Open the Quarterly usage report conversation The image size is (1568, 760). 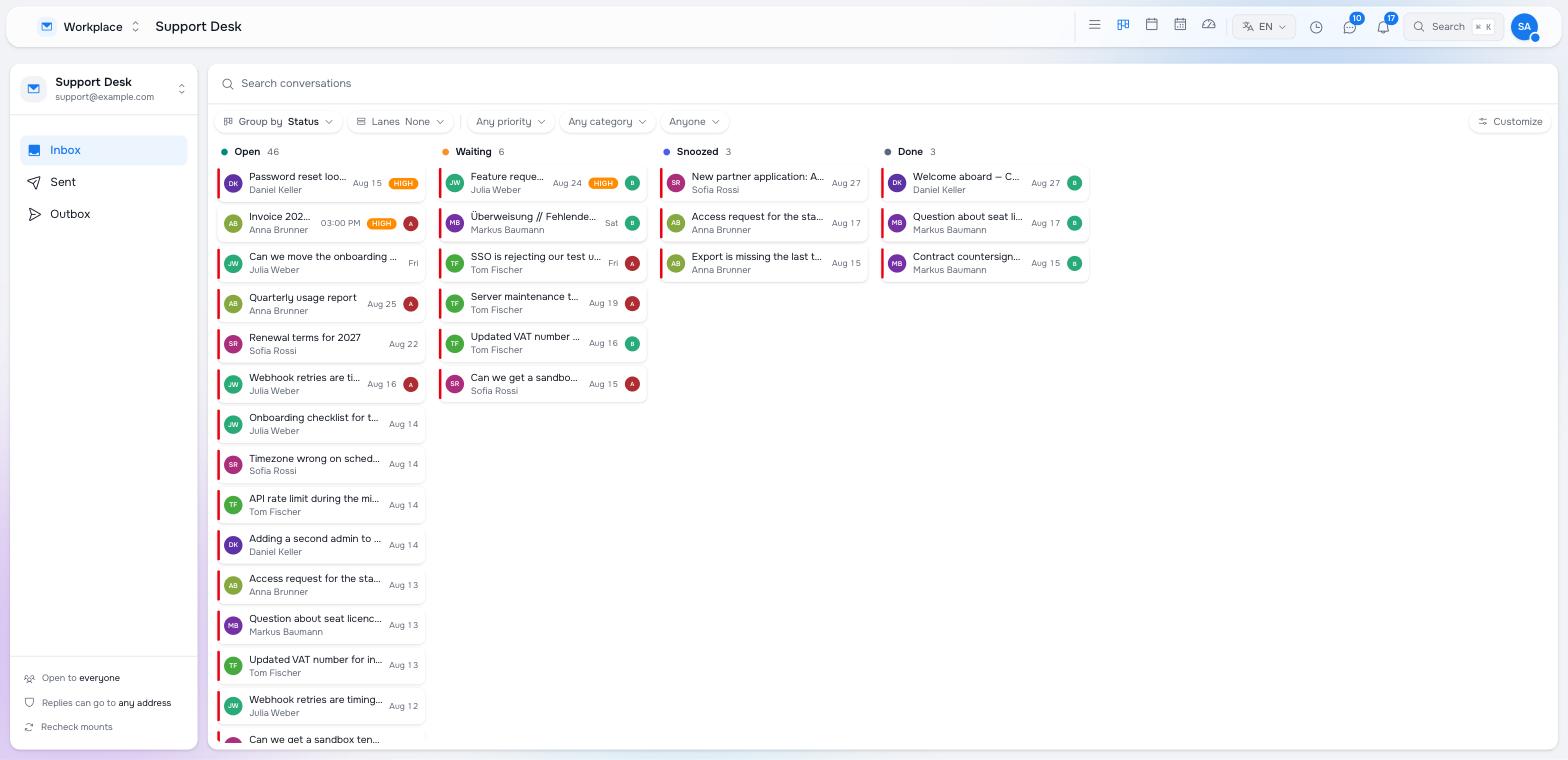(x=321, y=304)
